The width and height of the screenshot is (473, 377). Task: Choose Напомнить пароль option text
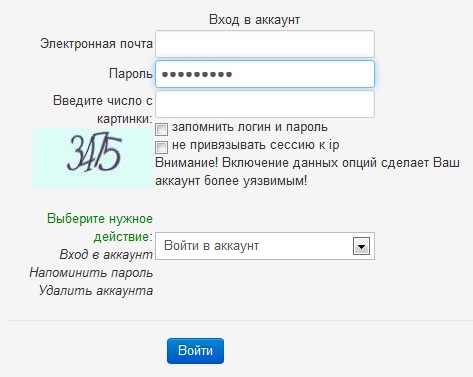click(91, 273)
